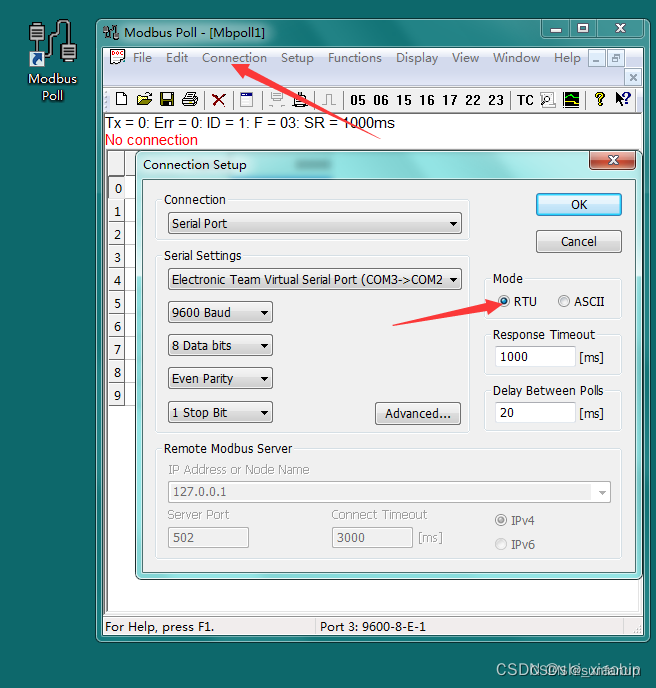The height and width of the screenshot is (688, 656).
Task: Select RTU mode radio button
Action: tap(504, 301)
